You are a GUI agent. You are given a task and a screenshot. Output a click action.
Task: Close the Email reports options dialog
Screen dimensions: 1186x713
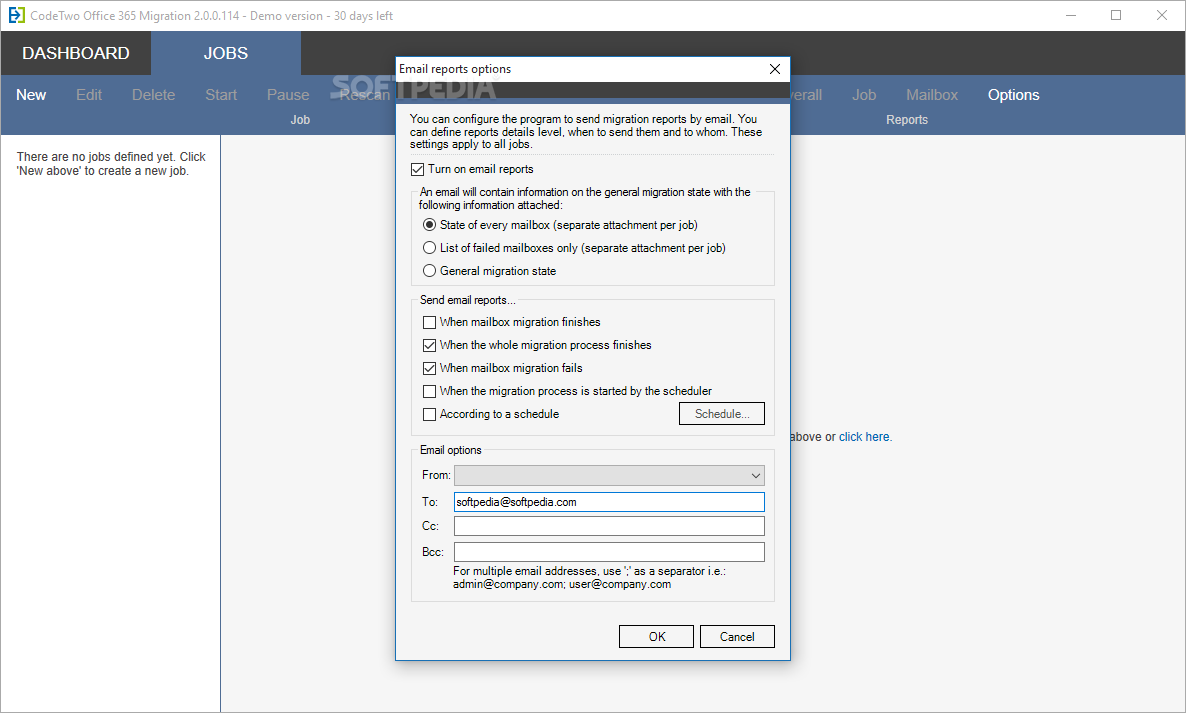775,69
